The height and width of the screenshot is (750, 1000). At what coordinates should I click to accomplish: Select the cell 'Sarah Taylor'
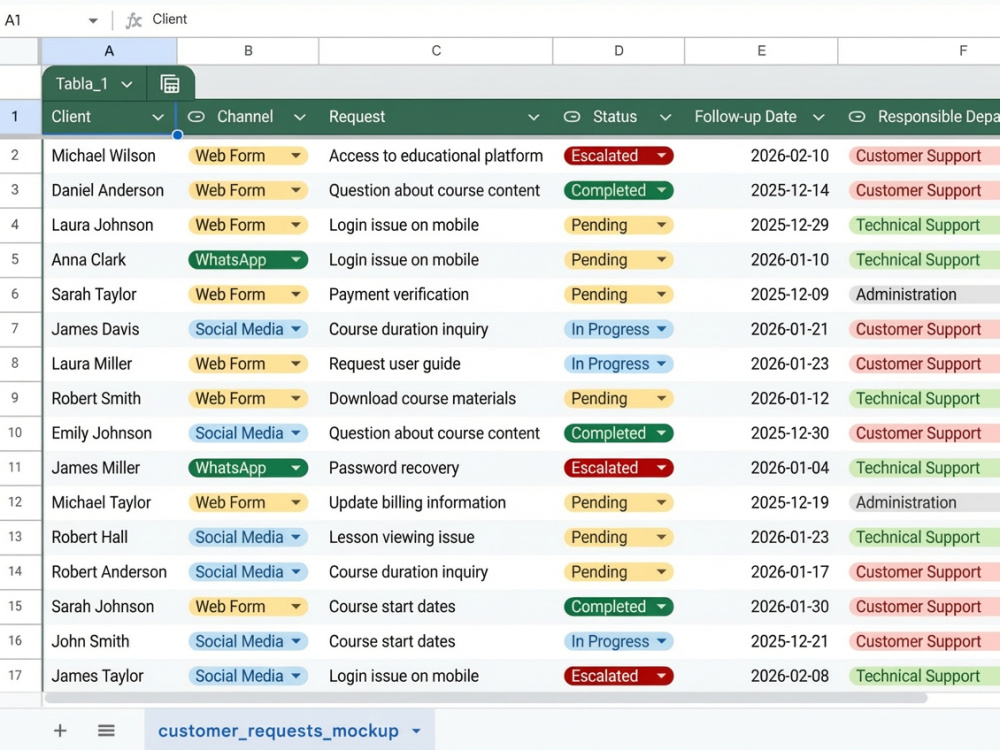point(109,295)
